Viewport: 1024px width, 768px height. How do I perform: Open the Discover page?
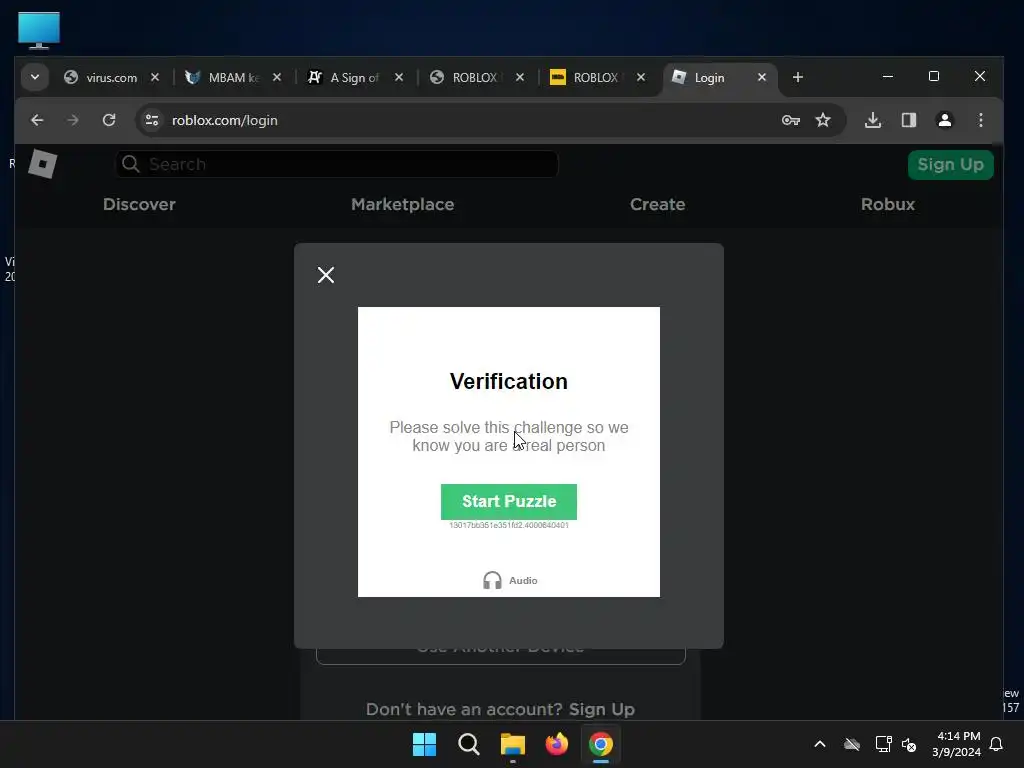[x=139, y=204]
